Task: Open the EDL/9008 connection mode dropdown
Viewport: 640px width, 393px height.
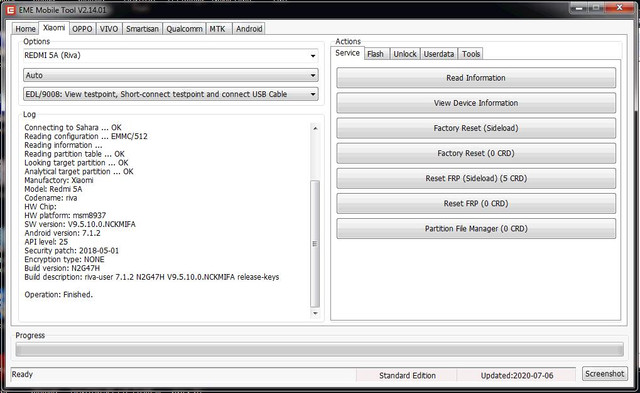Action: click(171, 94)
